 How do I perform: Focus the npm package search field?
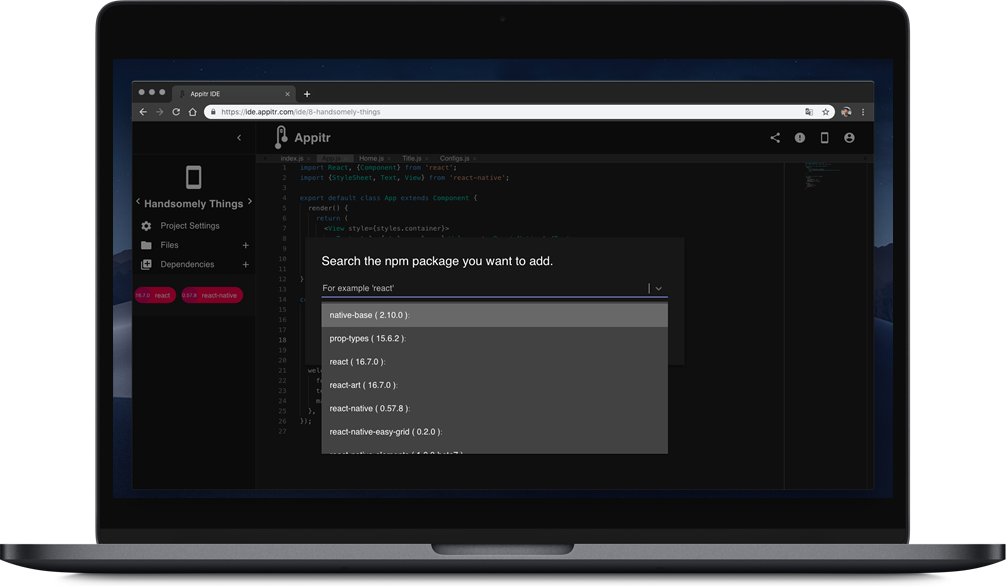484,288
